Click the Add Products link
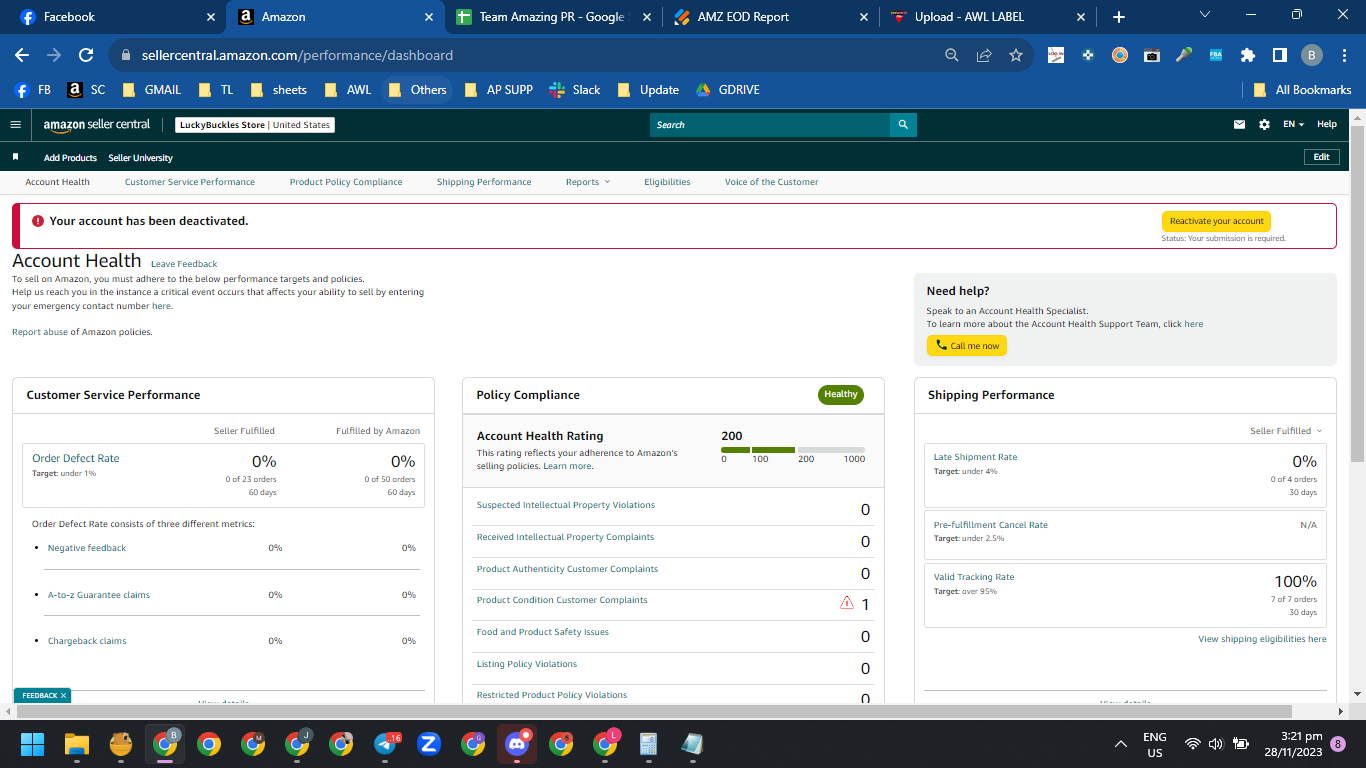The height and width of the screenshot is (768, 1366). pyautogui.click(x=70, y=158)
